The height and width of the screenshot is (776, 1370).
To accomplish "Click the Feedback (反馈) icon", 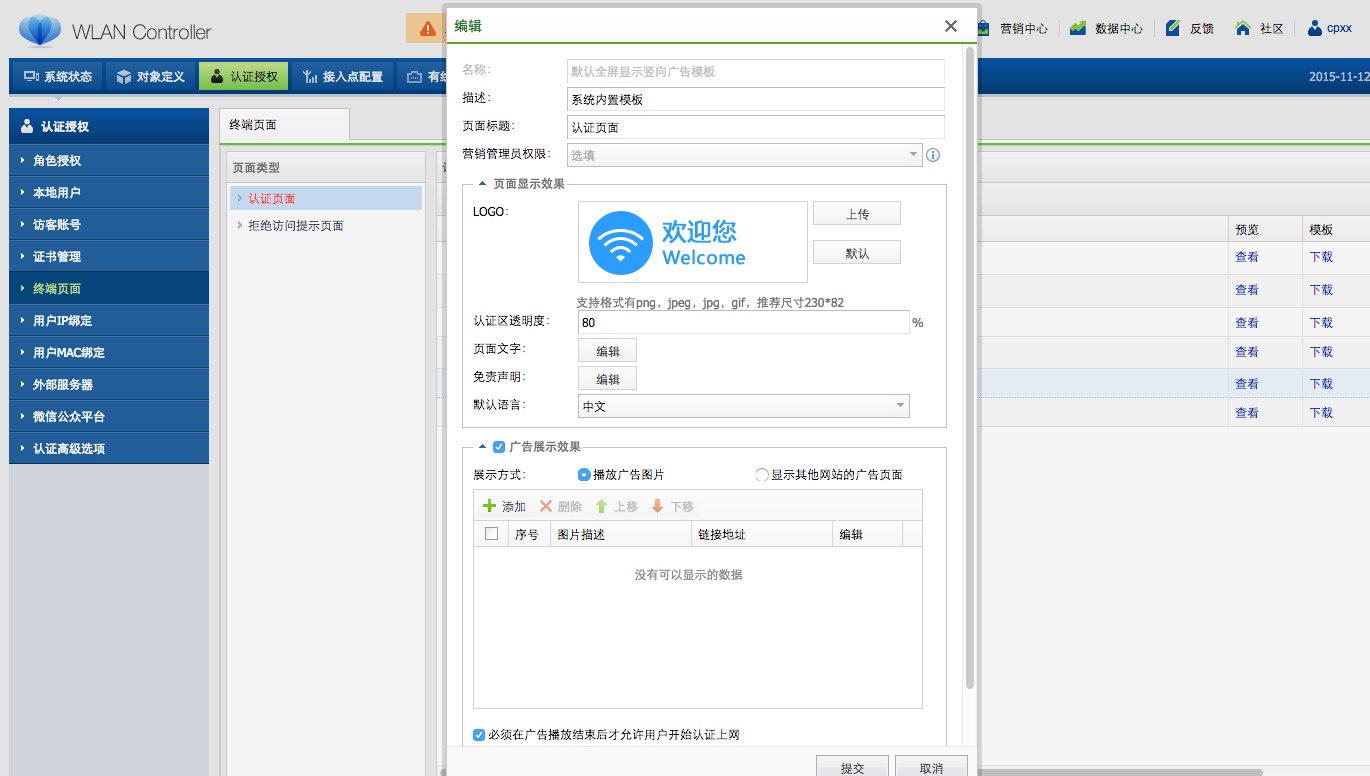I will [x=1173, y=28].
